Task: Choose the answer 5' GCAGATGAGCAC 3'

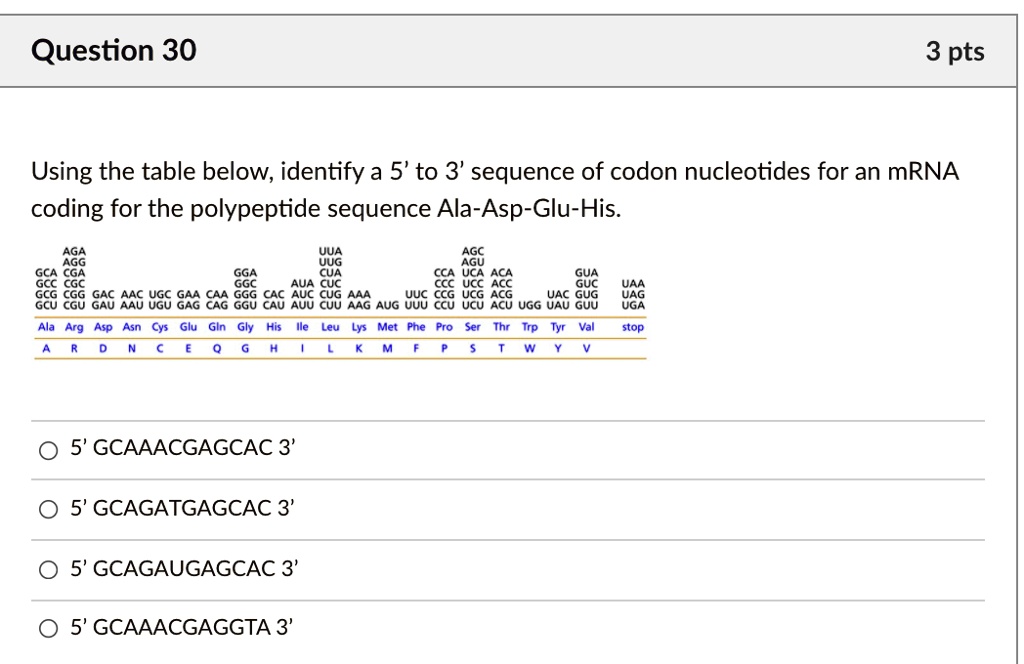Action: point(47,508)
